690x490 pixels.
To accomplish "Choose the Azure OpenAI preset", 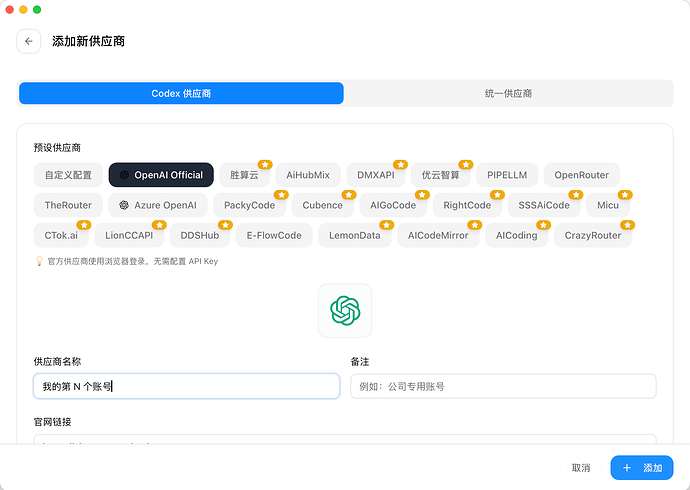I will 158,205.
